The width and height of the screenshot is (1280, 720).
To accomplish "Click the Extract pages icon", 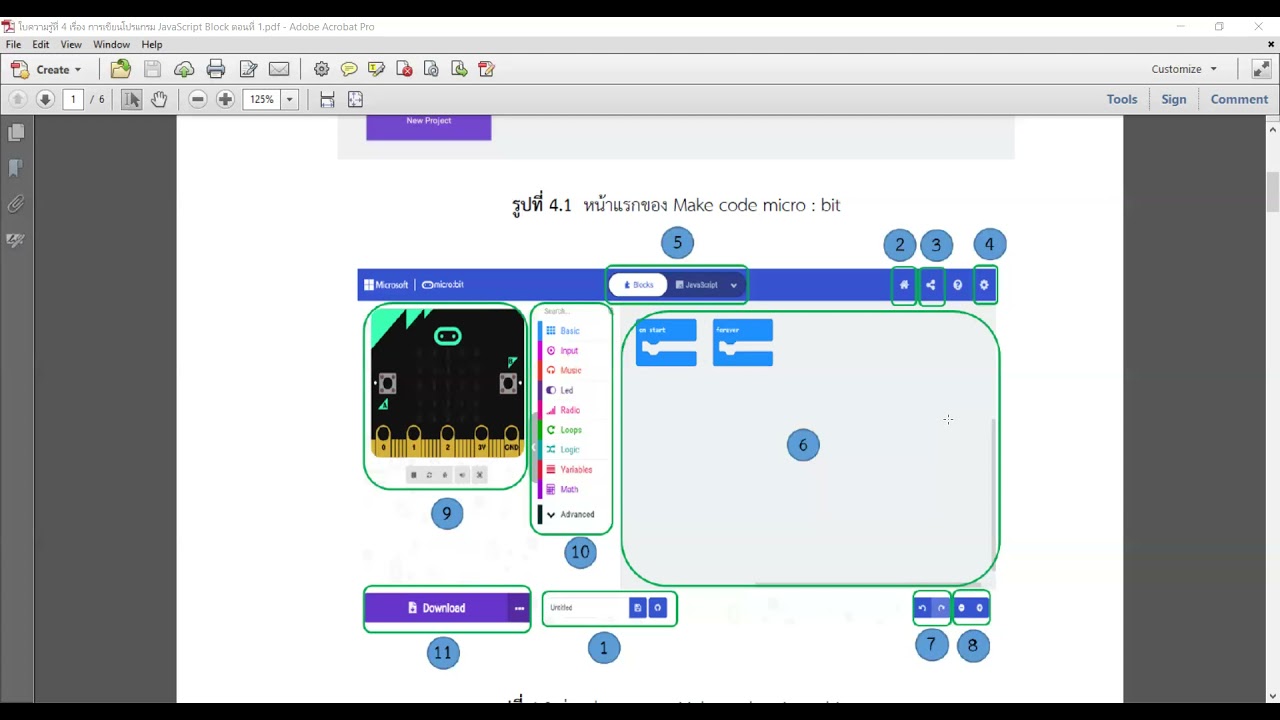I will [459, 69].
